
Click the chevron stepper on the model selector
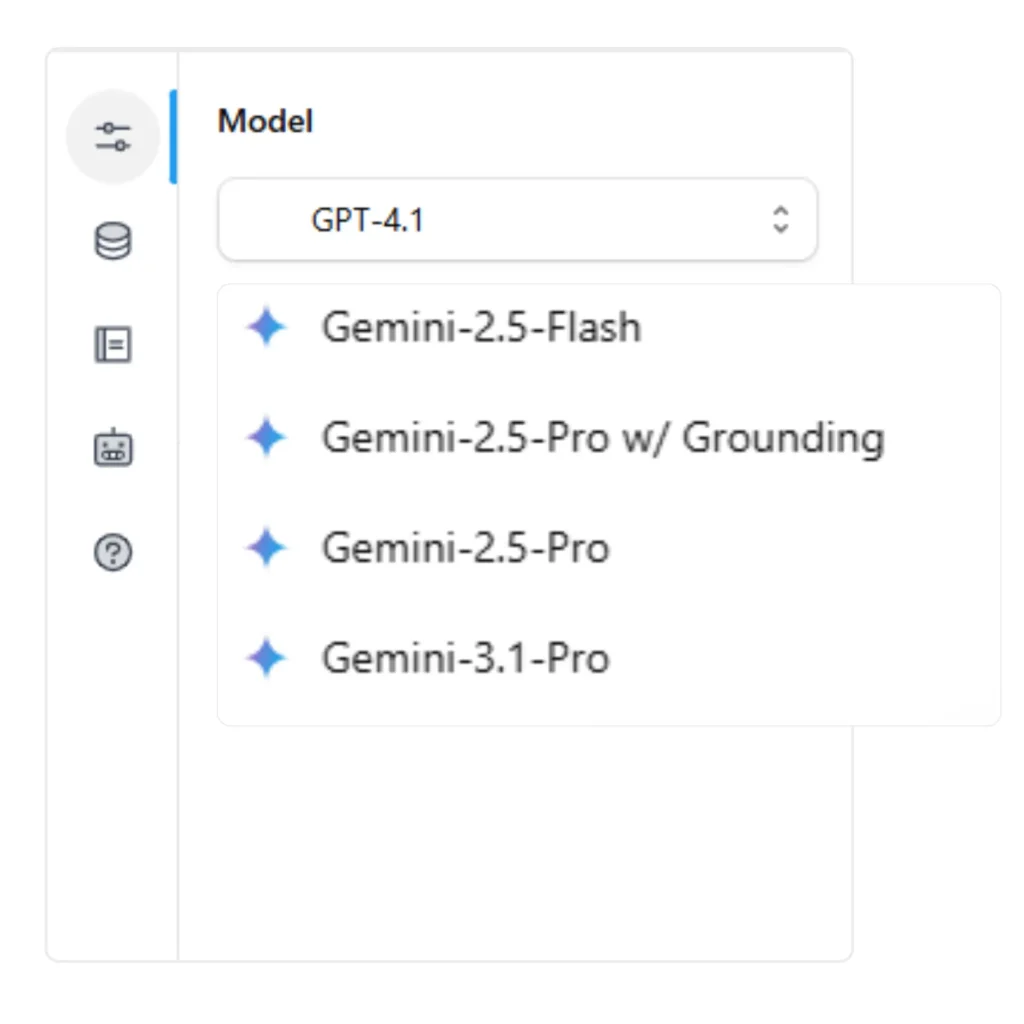point(779,220)
